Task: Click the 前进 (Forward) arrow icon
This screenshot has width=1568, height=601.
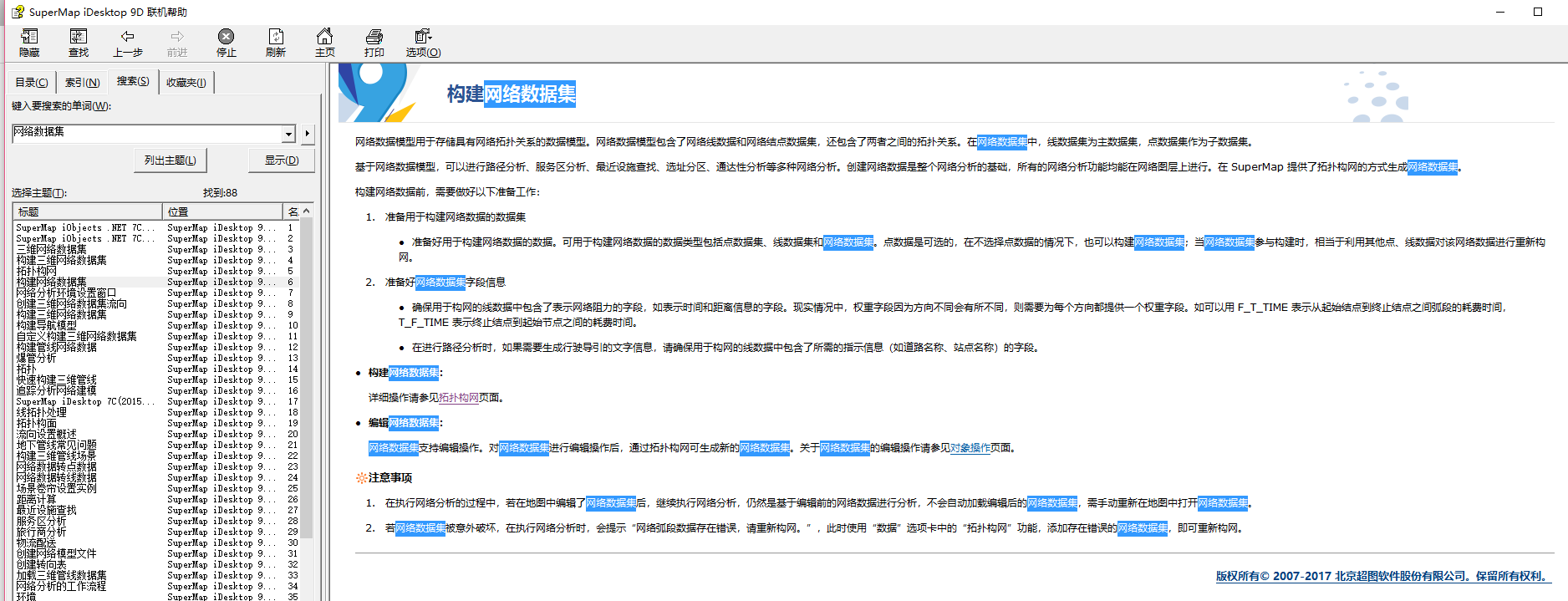Action: click(x=177, y=43)
